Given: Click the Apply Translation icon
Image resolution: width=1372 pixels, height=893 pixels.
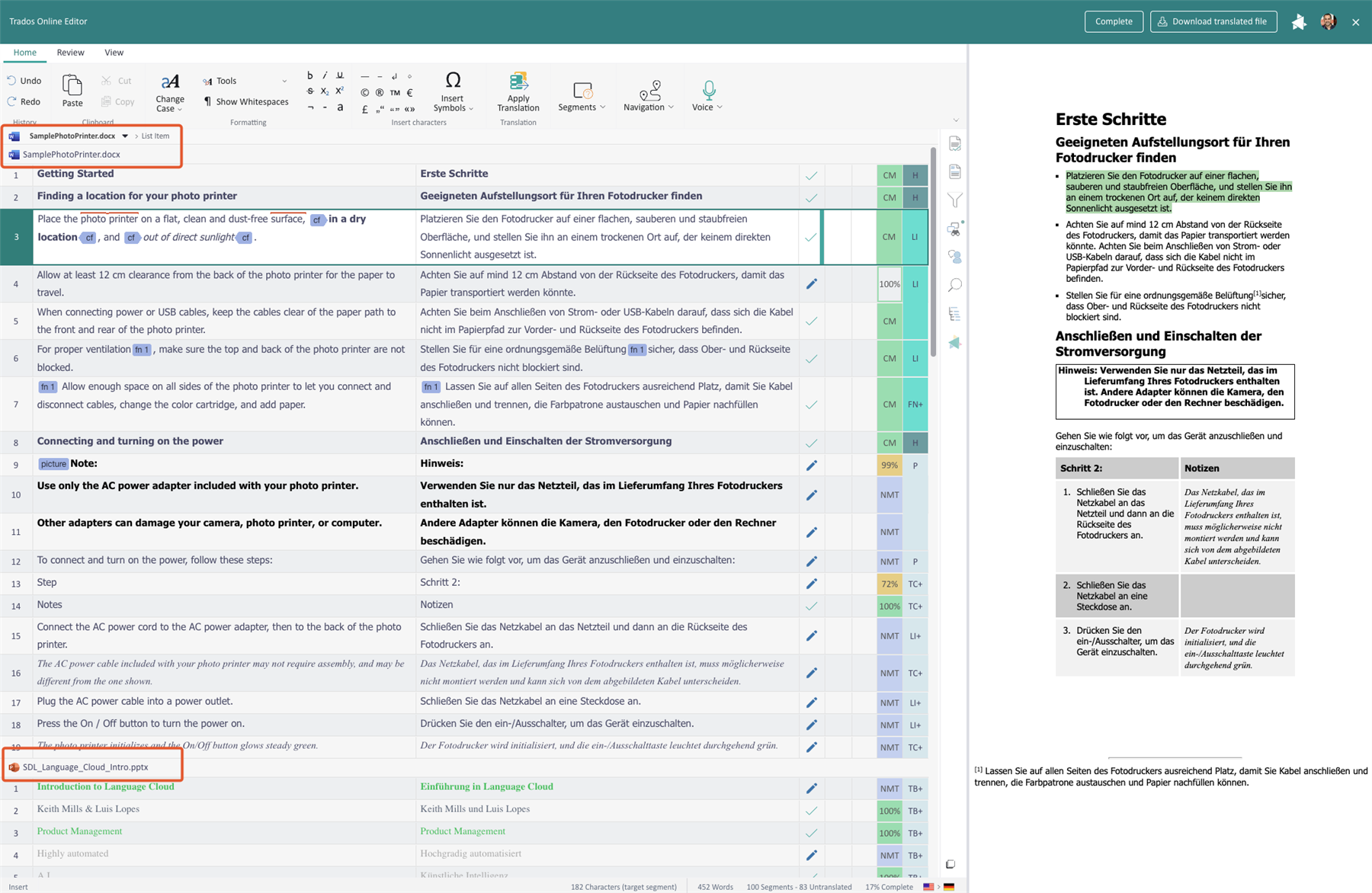Looking at the screenshot, I should pyautogui.click(x=518, y=82).
